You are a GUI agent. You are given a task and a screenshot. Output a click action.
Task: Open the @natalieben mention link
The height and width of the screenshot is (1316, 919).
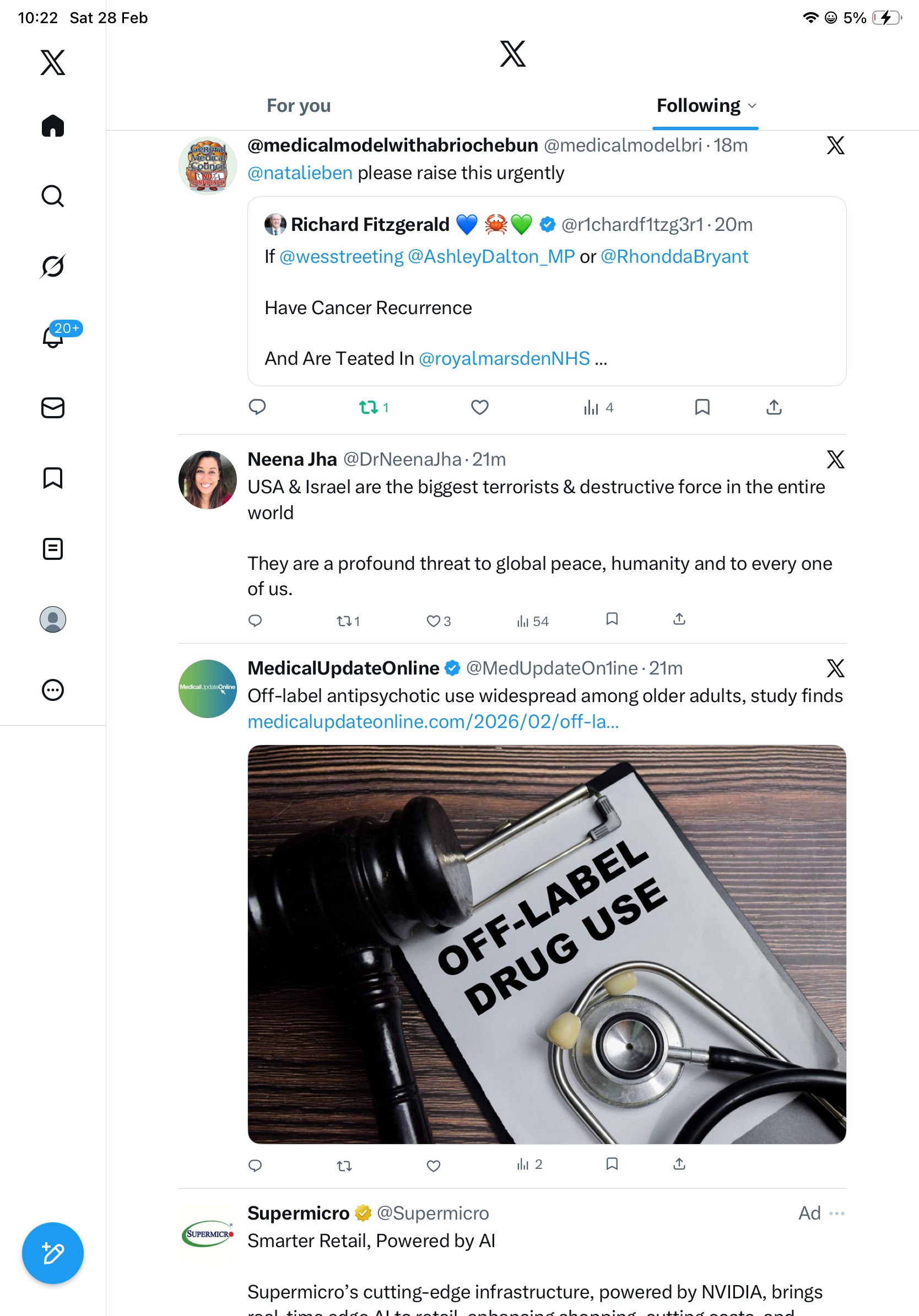tap(300, 172)
